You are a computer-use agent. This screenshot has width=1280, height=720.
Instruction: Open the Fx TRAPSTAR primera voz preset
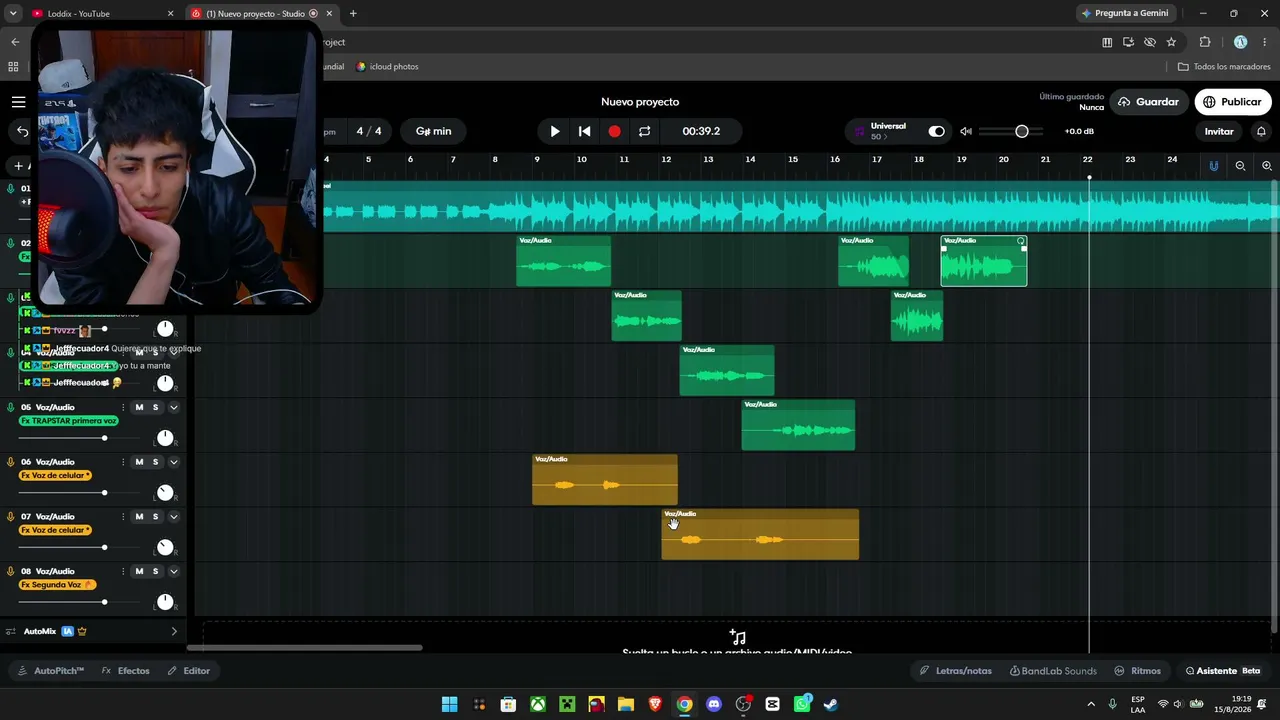pyautogui.click(x=69, y=421)
